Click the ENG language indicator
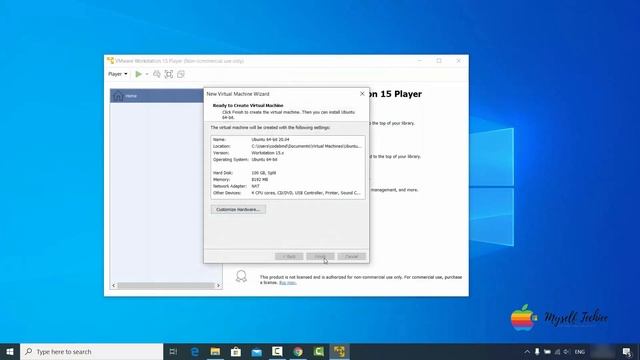Viewport: 640px width, 360px height. tap(580, 351)
